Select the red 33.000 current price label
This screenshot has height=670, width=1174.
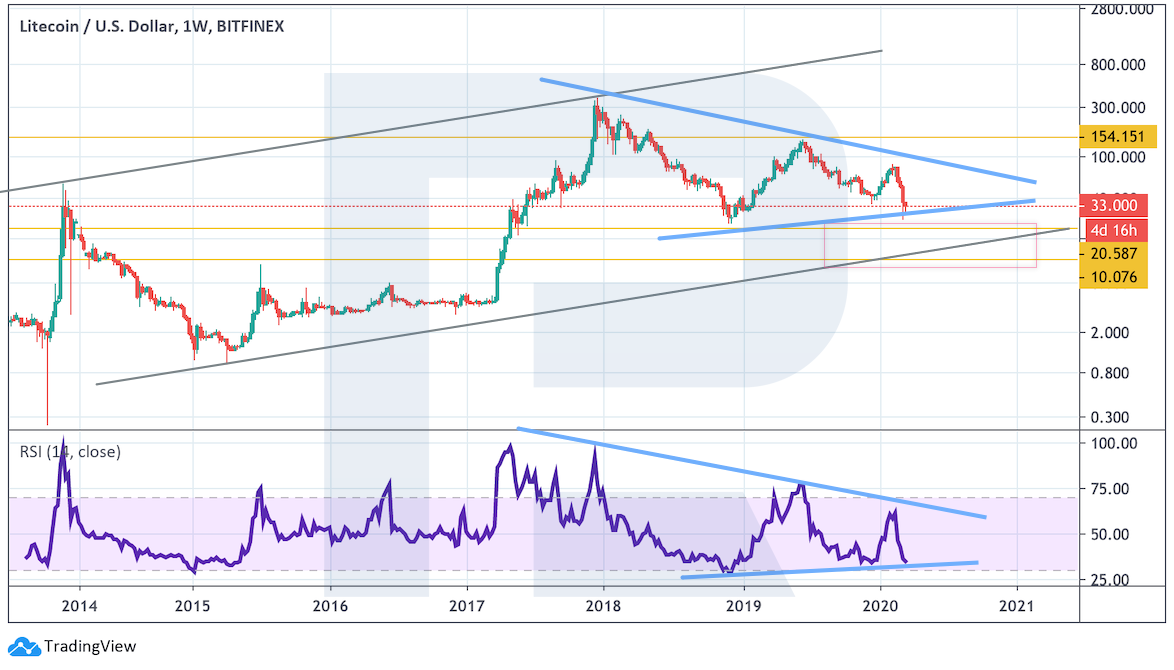tap(1113, 206)
